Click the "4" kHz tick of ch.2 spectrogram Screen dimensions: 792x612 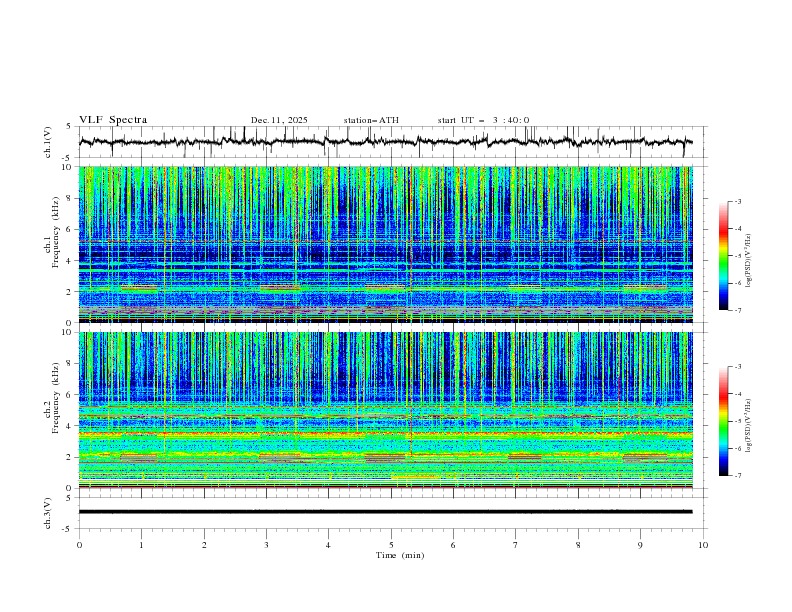pos(70,426)
